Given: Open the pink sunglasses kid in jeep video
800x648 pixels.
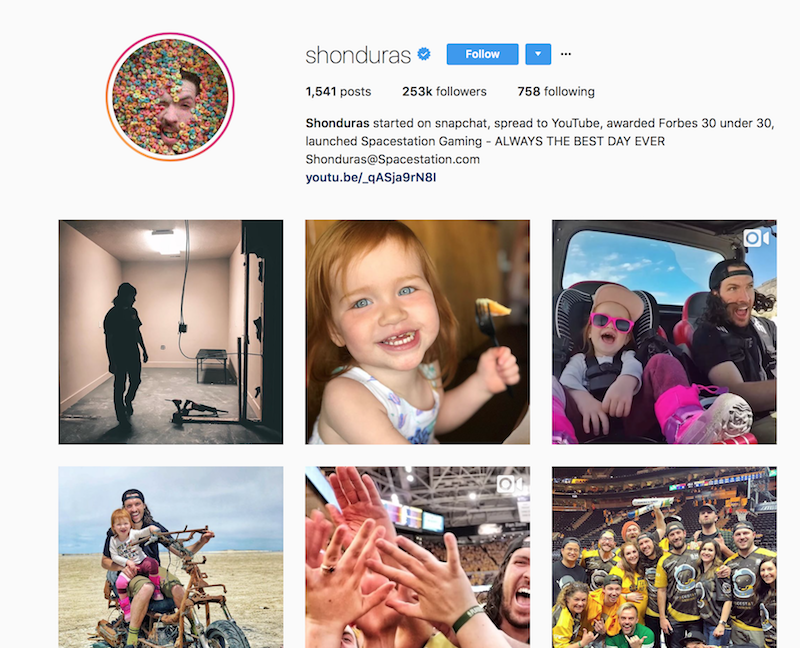Looking at the screenshot, I should [x=664, y=332].
